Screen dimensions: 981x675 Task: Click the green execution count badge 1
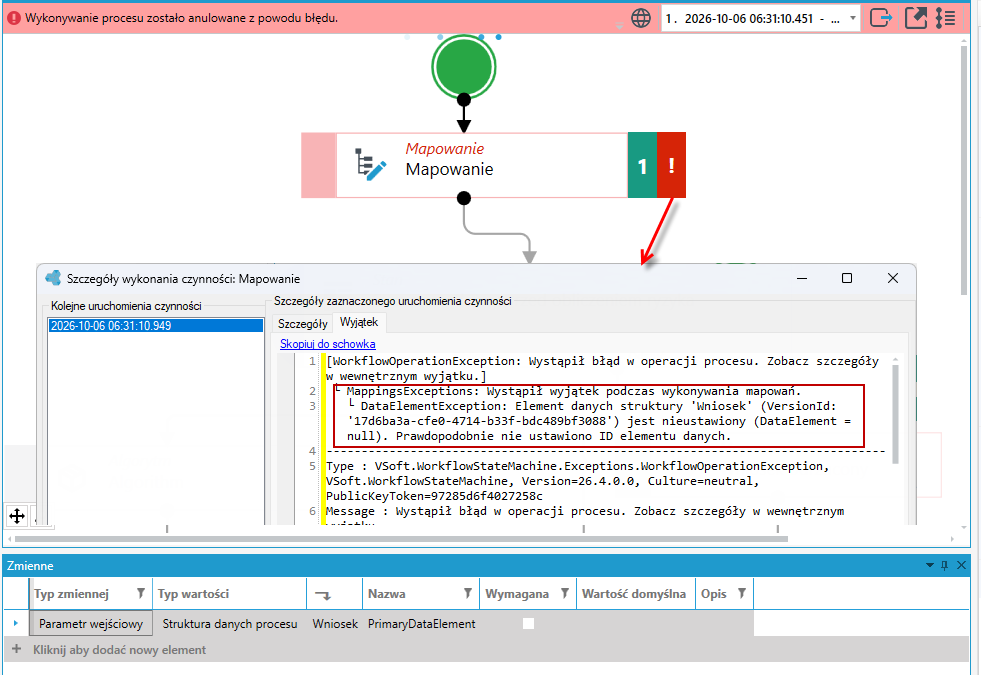(x=642, y=165)
